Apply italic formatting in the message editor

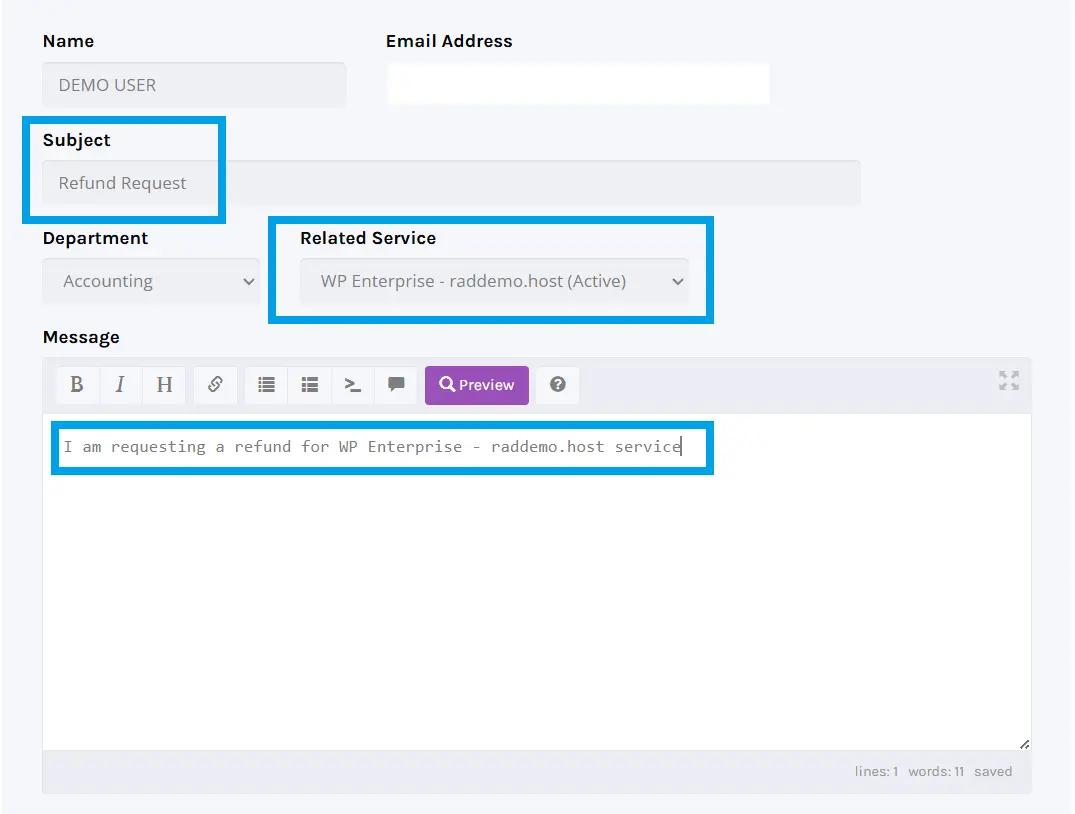point(121,385)
